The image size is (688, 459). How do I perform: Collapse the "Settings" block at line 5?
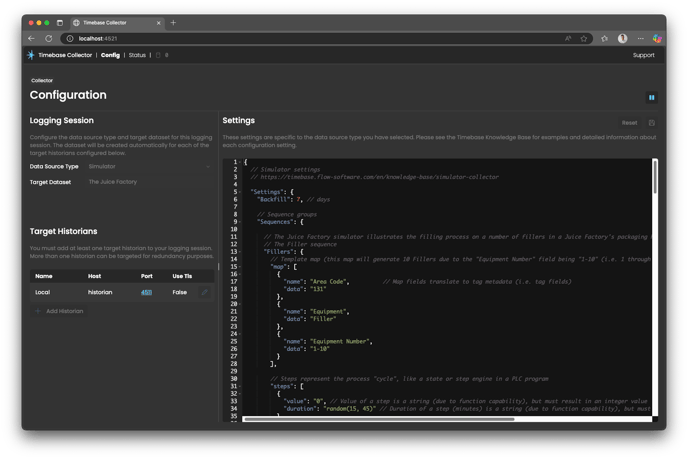241,191
